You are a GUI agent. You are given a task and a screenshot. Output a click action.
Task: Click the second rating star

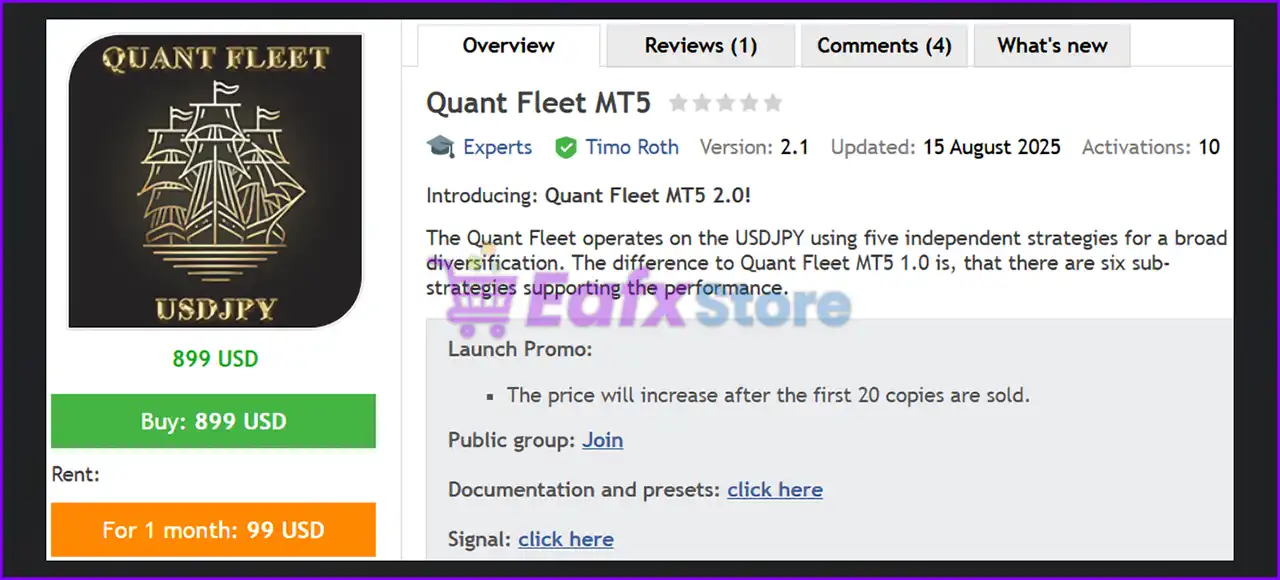(701, 103)
